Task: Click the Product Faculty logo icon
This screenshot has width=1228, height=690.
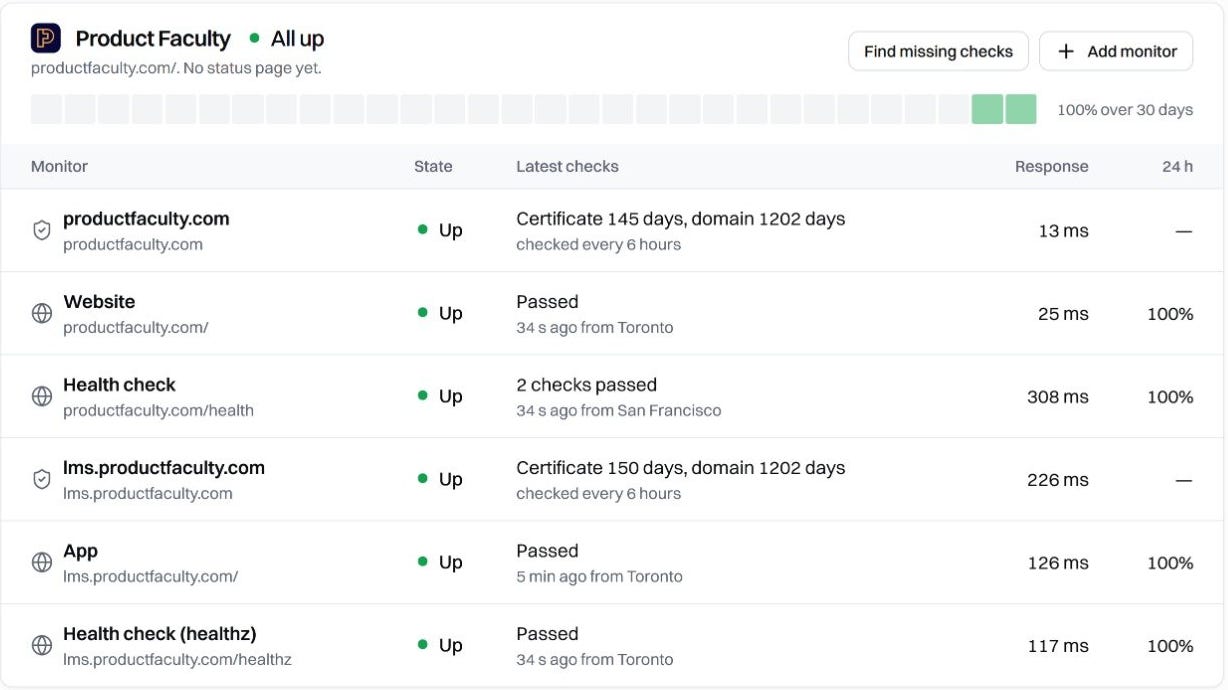Action: coord(46,39)
